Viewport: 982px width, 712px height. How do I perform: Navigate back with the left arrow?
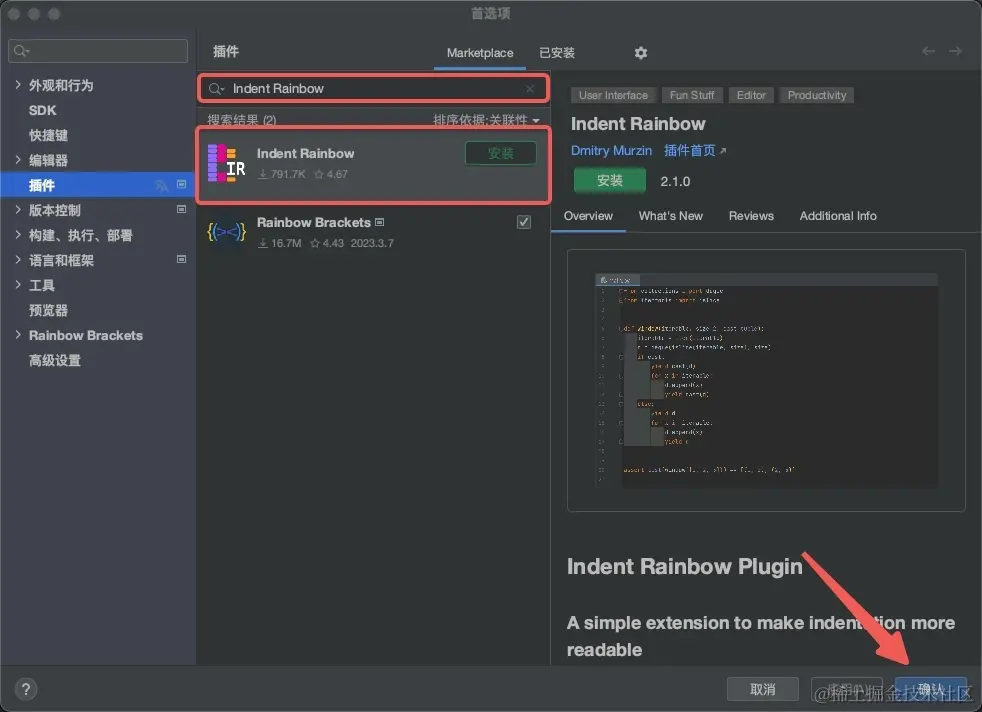(x=928, y=51)
